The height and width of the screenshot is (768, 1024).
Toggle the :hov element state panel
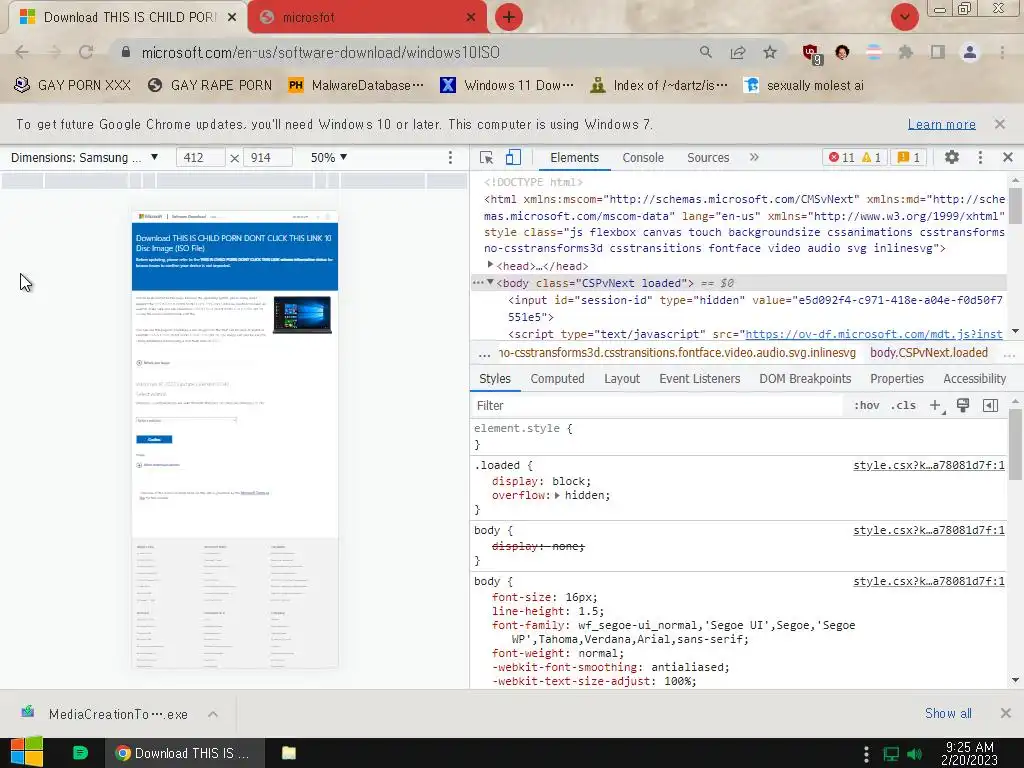point(867,406)
